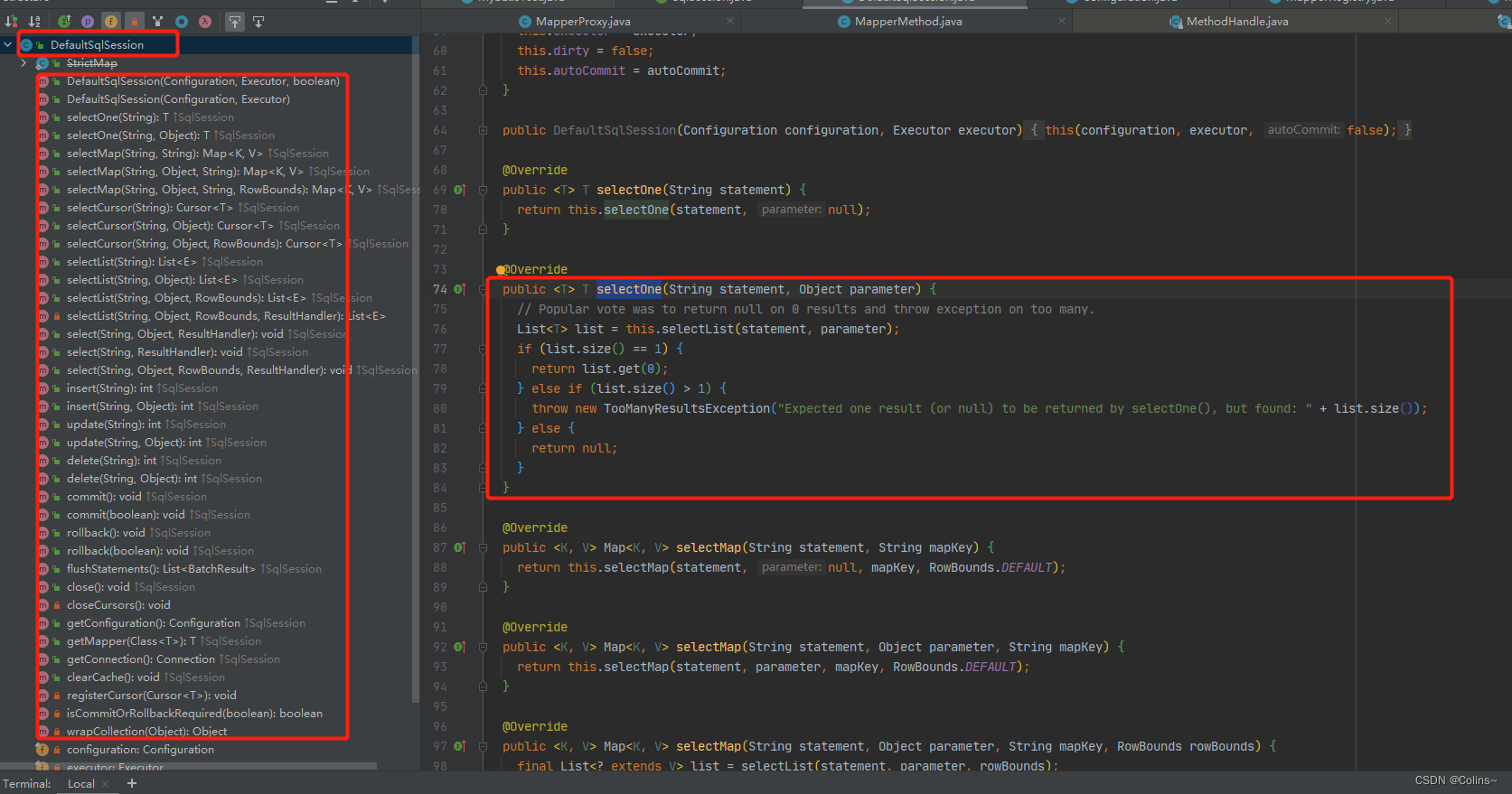Toggle Sort by Visibility in Structure toolbar
The image size is (1512, 794).
[12, 21]
